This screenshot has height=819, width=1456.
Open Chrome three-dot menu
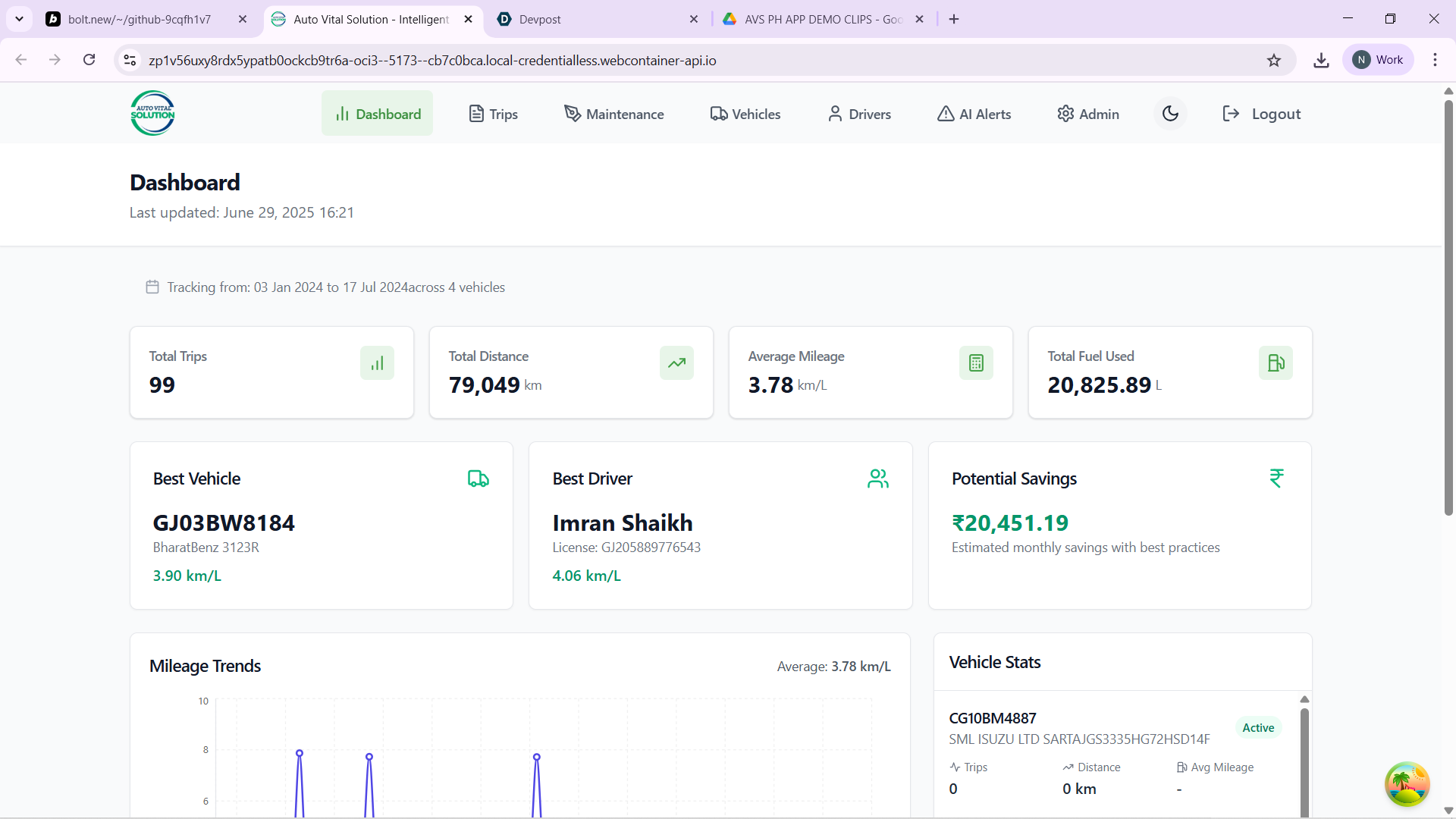point(1435,60)
